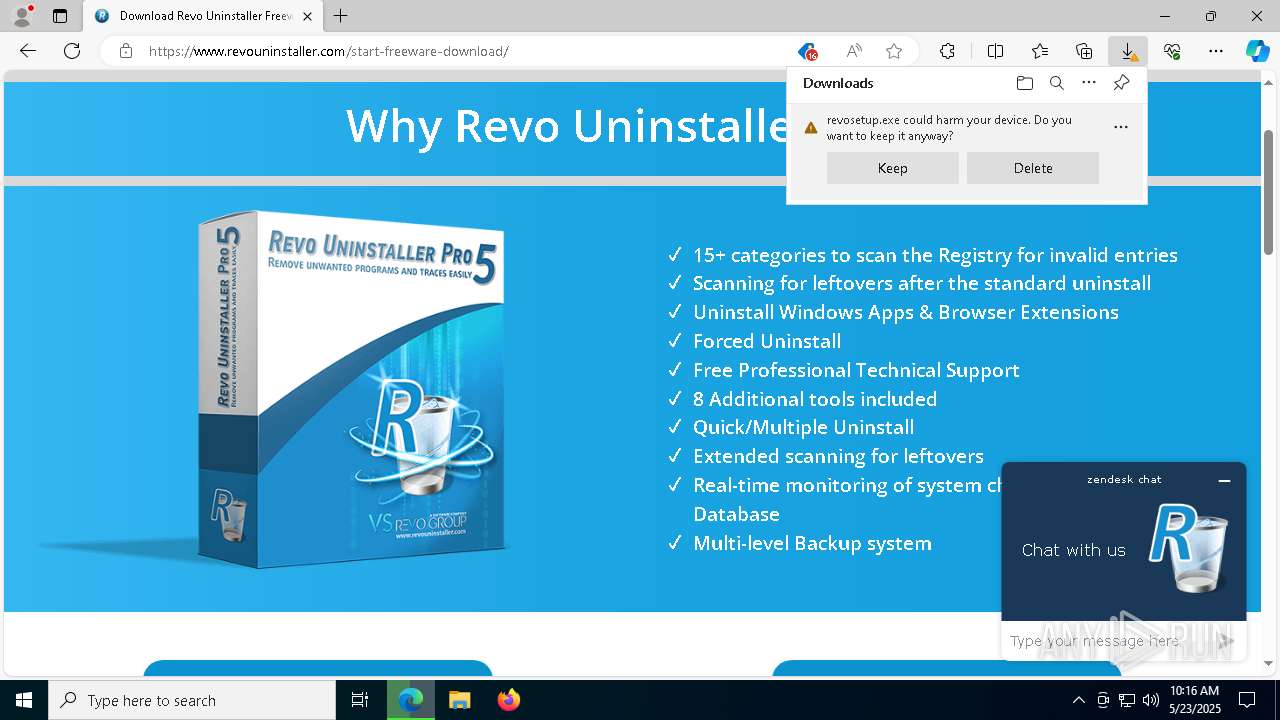Open File Explorer on the taskbar
Screen dimensions: 1280x720
[x=459, y=700]
